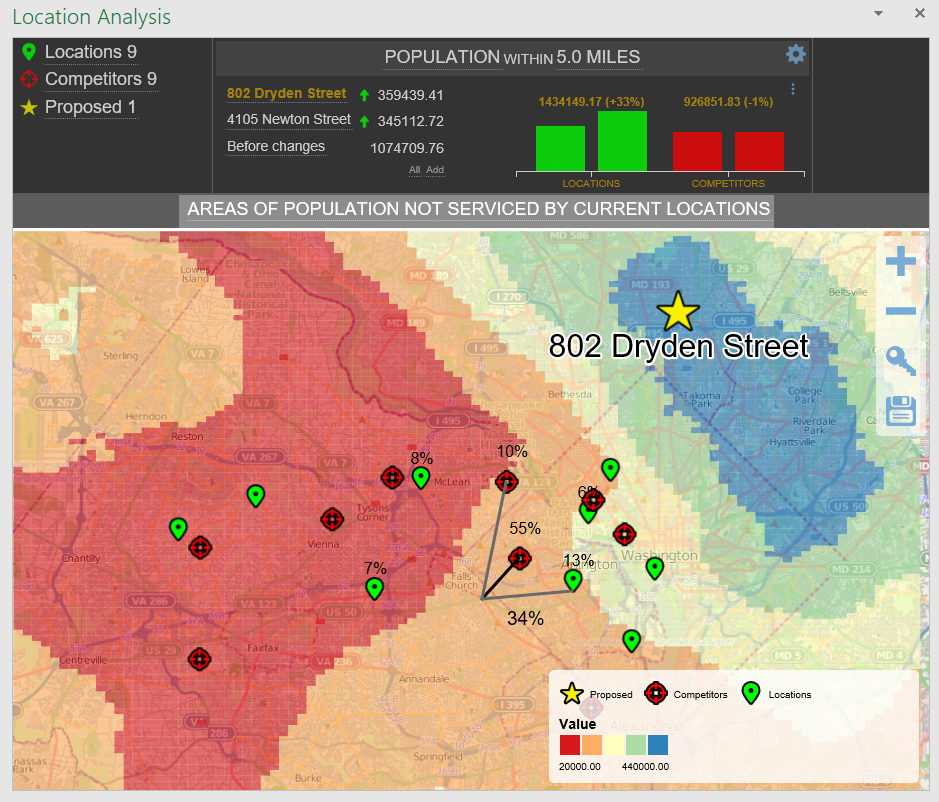This screenshot has height=802, width=939.
Task: Click the competitor marker labeled 6%
Action: click(x=593, y=500)
